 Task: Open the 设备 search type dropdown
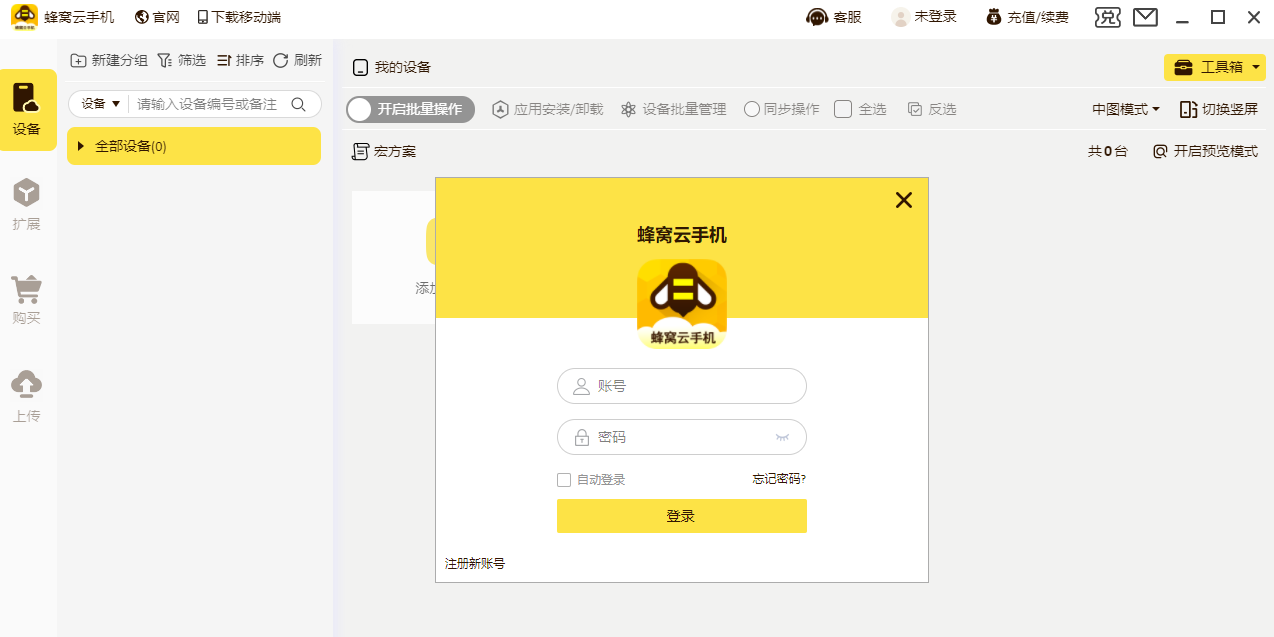coord(101,104)
